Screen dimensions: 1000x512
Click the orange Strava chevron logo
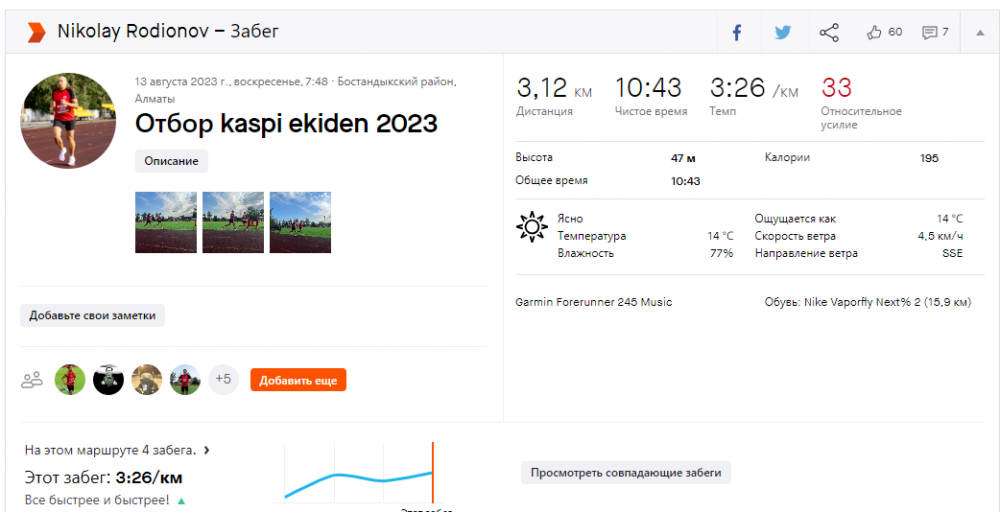(37, 32)
